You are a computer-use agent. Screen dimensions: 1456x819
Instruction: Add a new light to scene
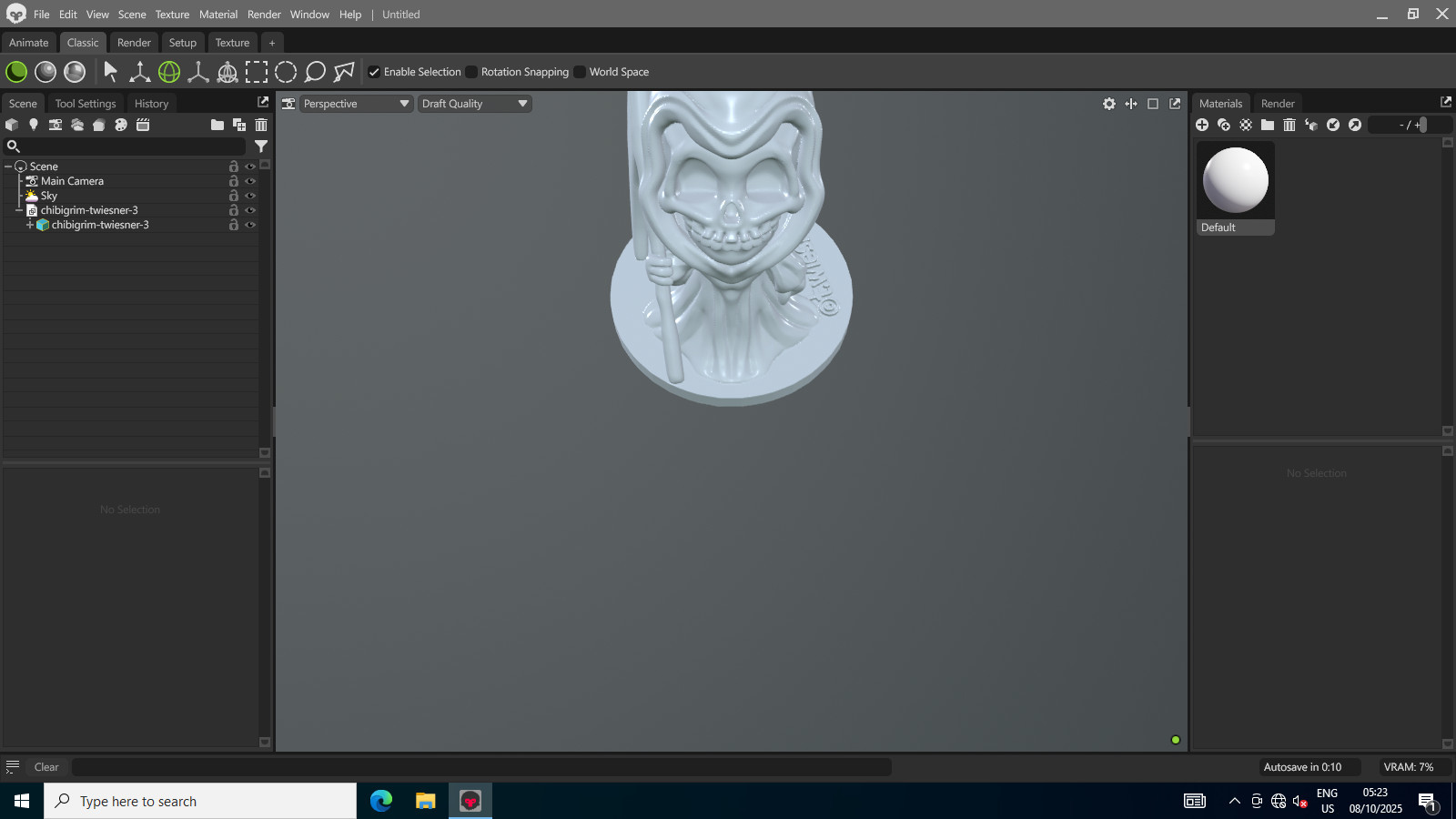(34, 125)
